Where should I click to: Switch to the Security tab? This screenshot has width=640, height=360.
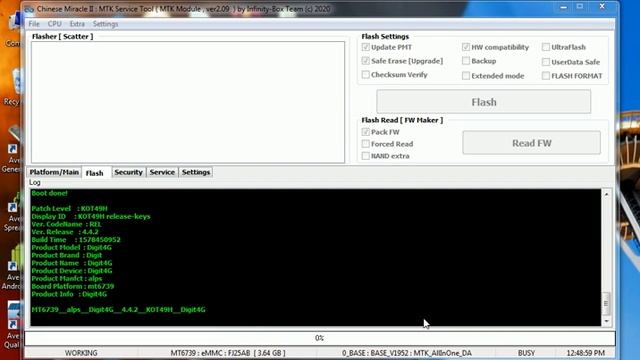(x=128, y=172)
